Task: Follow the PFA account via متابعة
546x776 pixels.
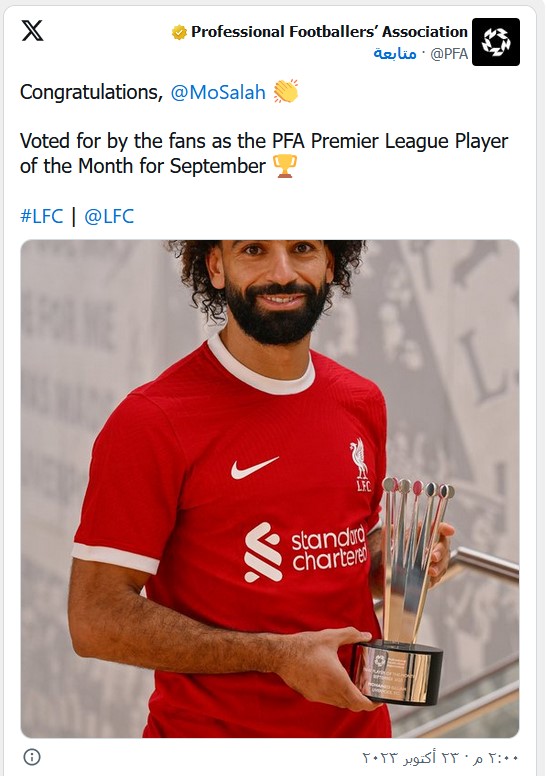Action: [x=395, y=53]
